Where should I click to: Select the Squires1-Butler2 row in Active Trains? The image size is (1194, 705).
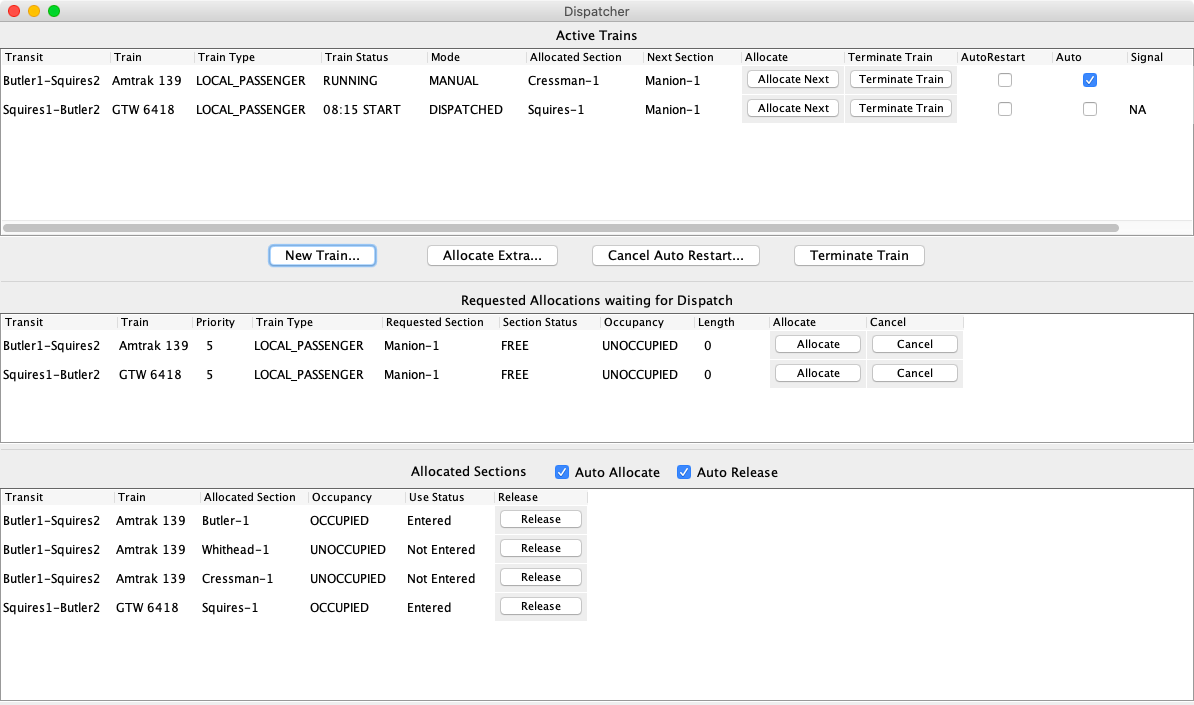point(52,109)
